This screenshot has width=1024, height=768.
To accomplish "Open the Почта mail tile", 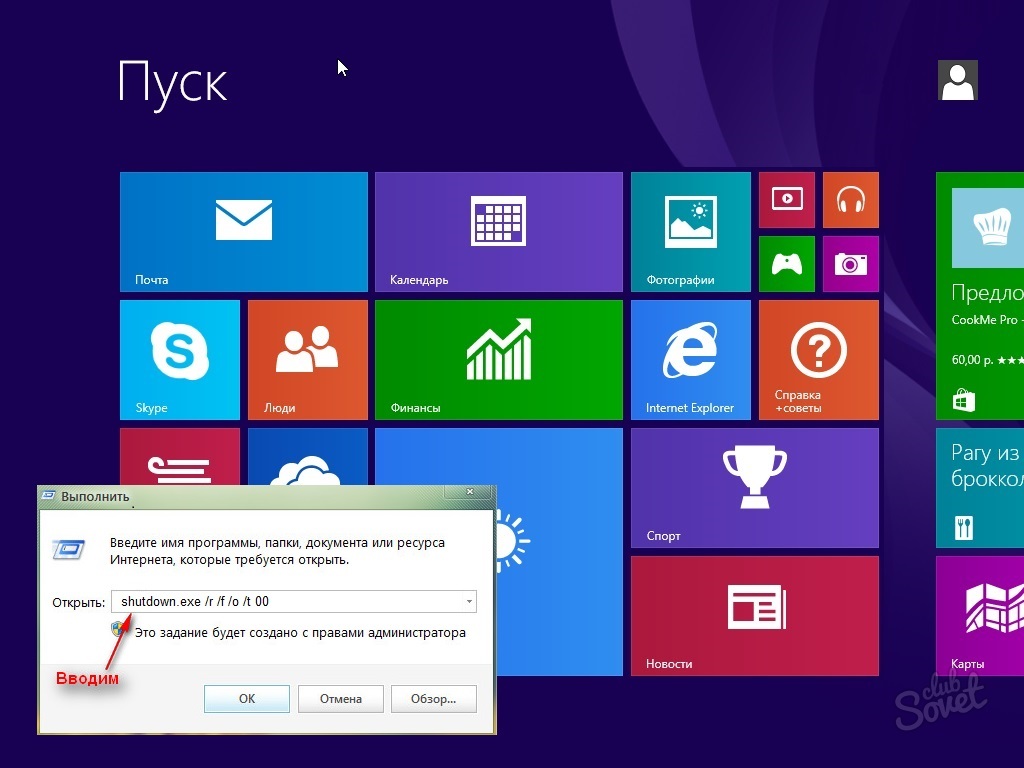I will (243, 231).
